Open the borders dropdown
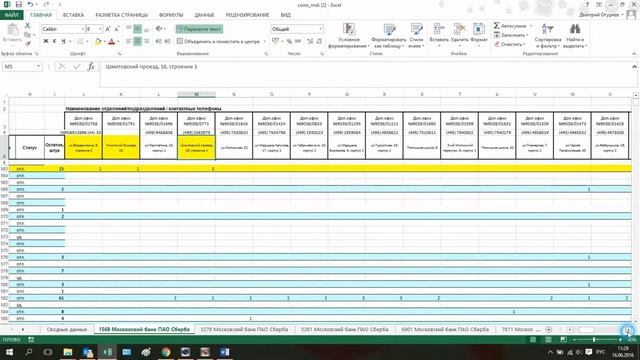640x360 pixels. click(x=87, y=41)
